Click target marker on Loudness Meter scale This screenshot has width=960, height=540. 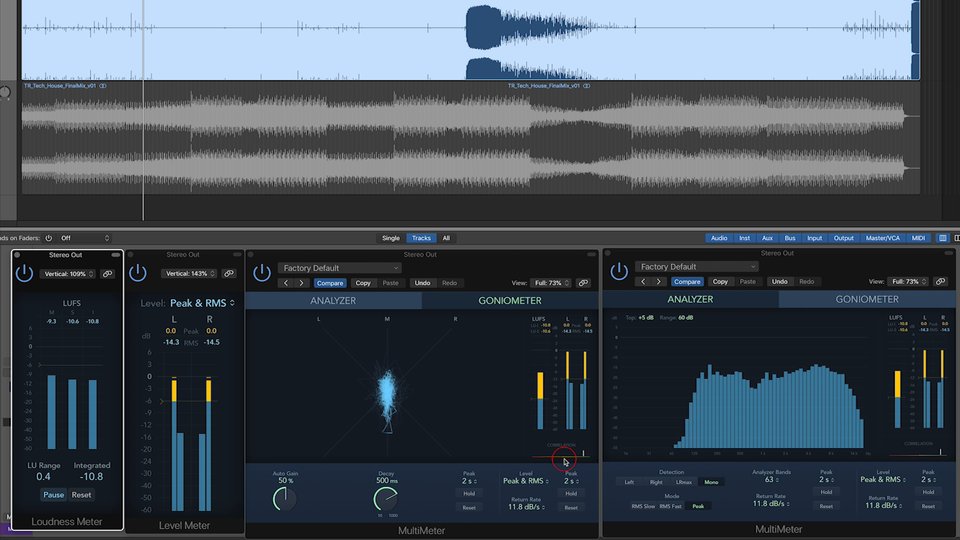pos(40,365)
